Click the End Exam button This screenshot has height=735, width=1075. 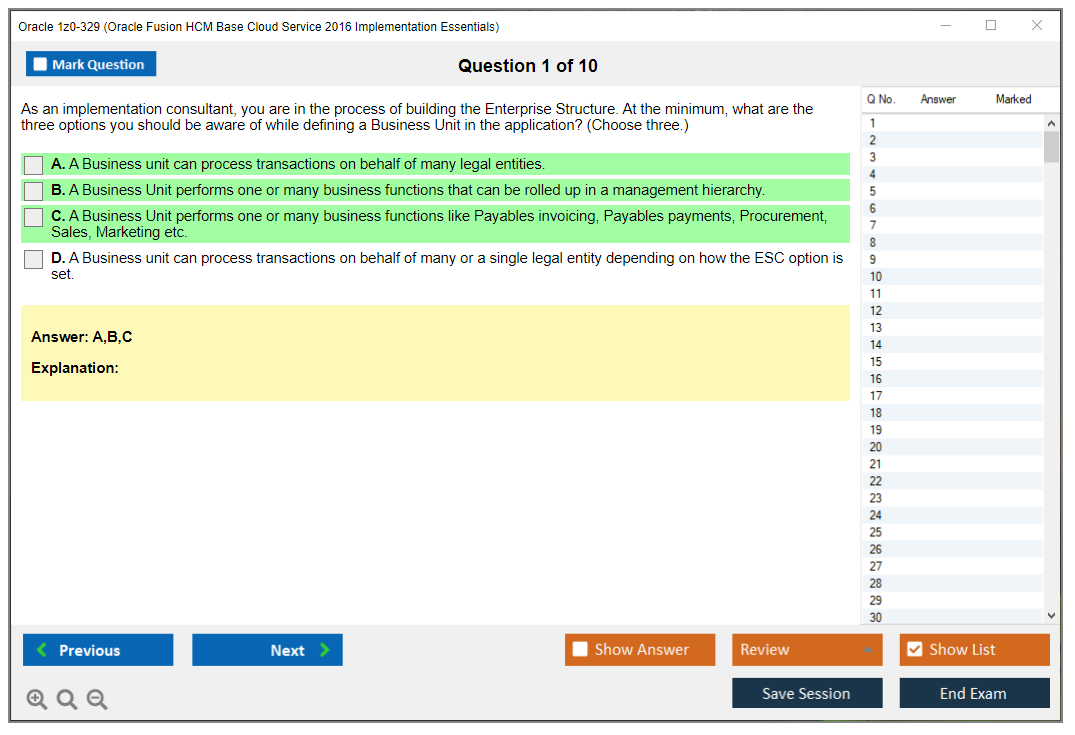(x=974, y=693)
